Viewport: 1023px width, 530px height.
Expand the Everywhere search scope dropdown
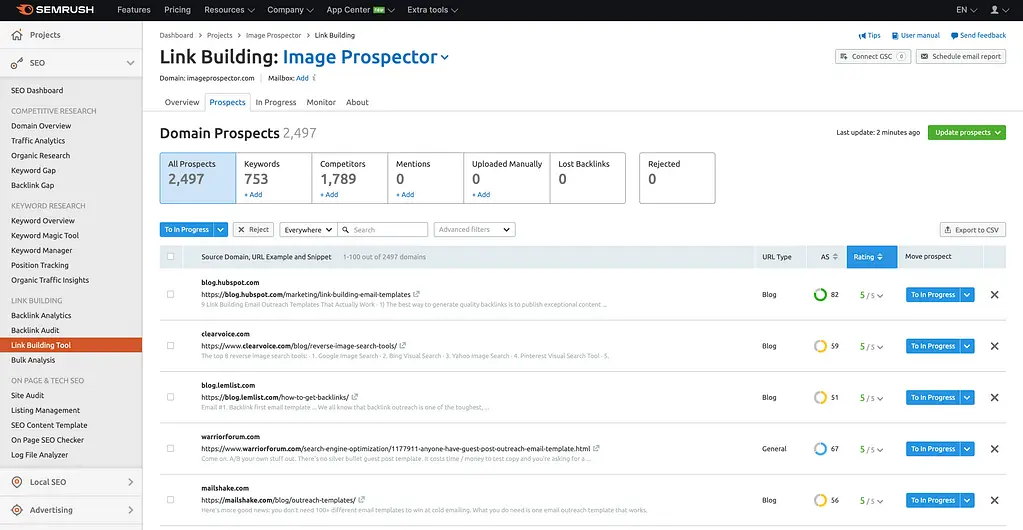pos(308,230)
